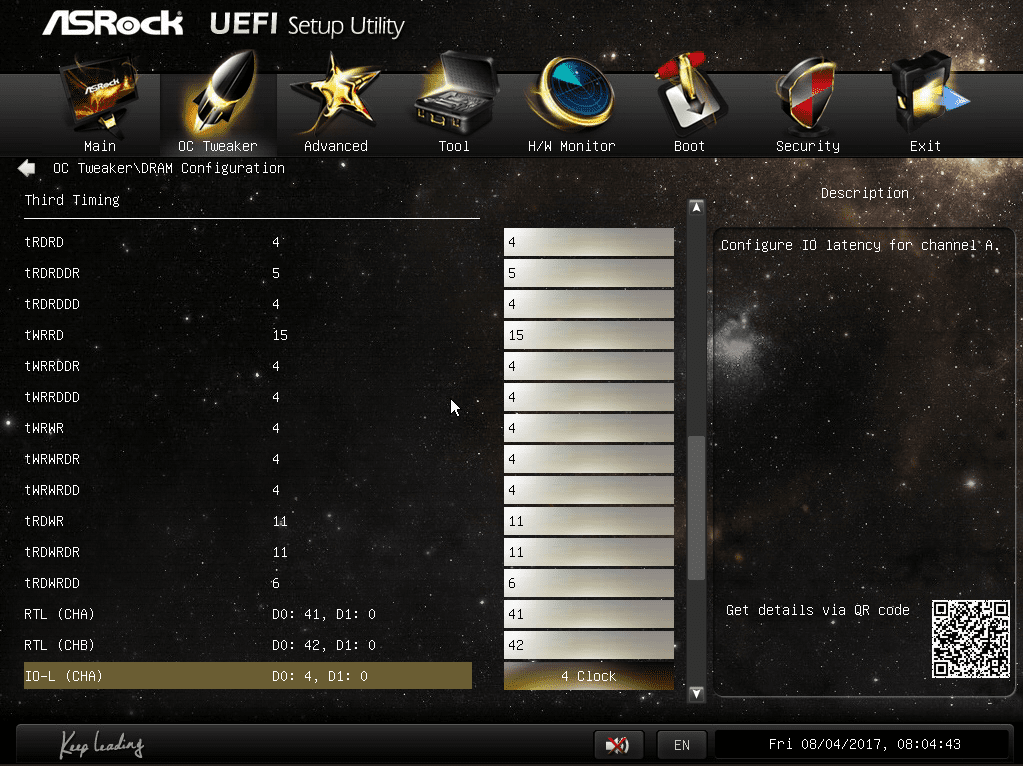Image resolution: width=1023 pixels, height=766 pixels.
Task: Click the RTL (CHB) D0: 42, D1: 0 value
Action: click(324, 645)
